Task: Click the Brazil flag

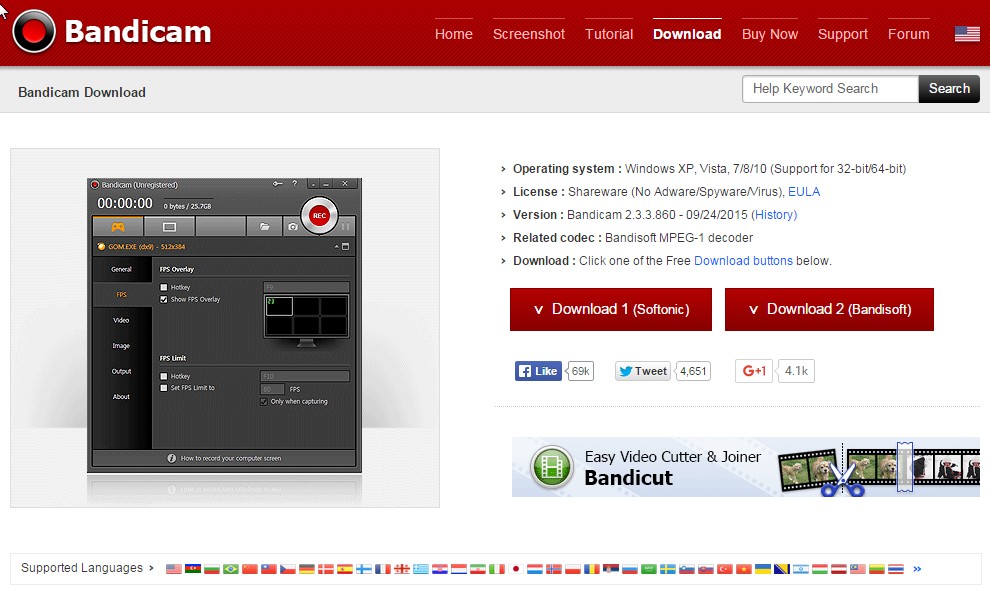Action: 230,569
